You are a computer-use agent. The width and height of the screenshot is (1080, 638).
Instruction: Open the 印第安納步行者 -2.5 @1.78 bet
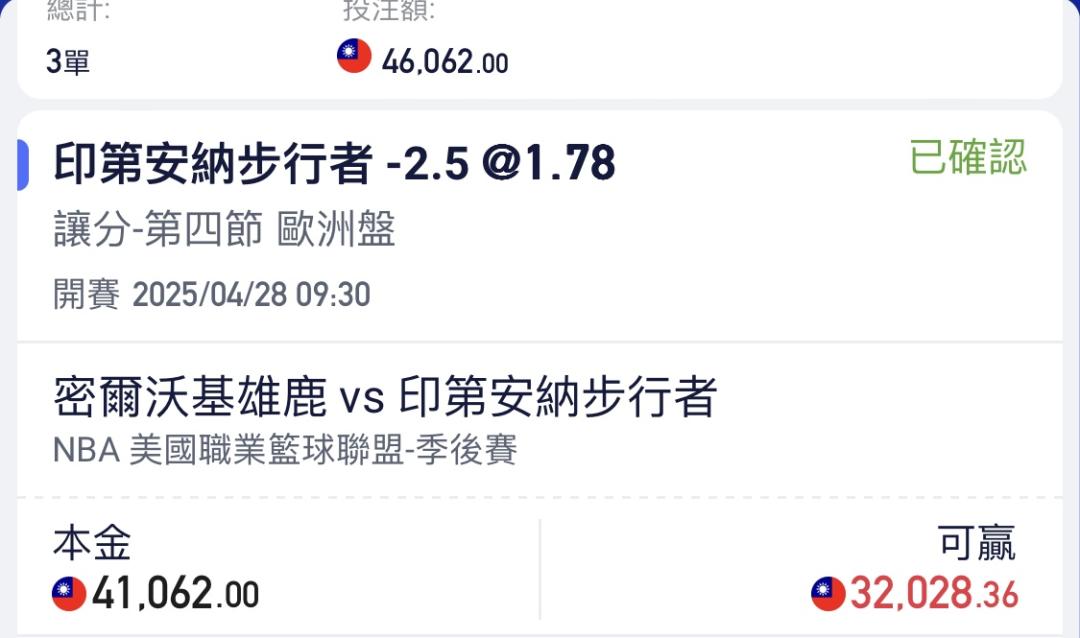(334, 164)
